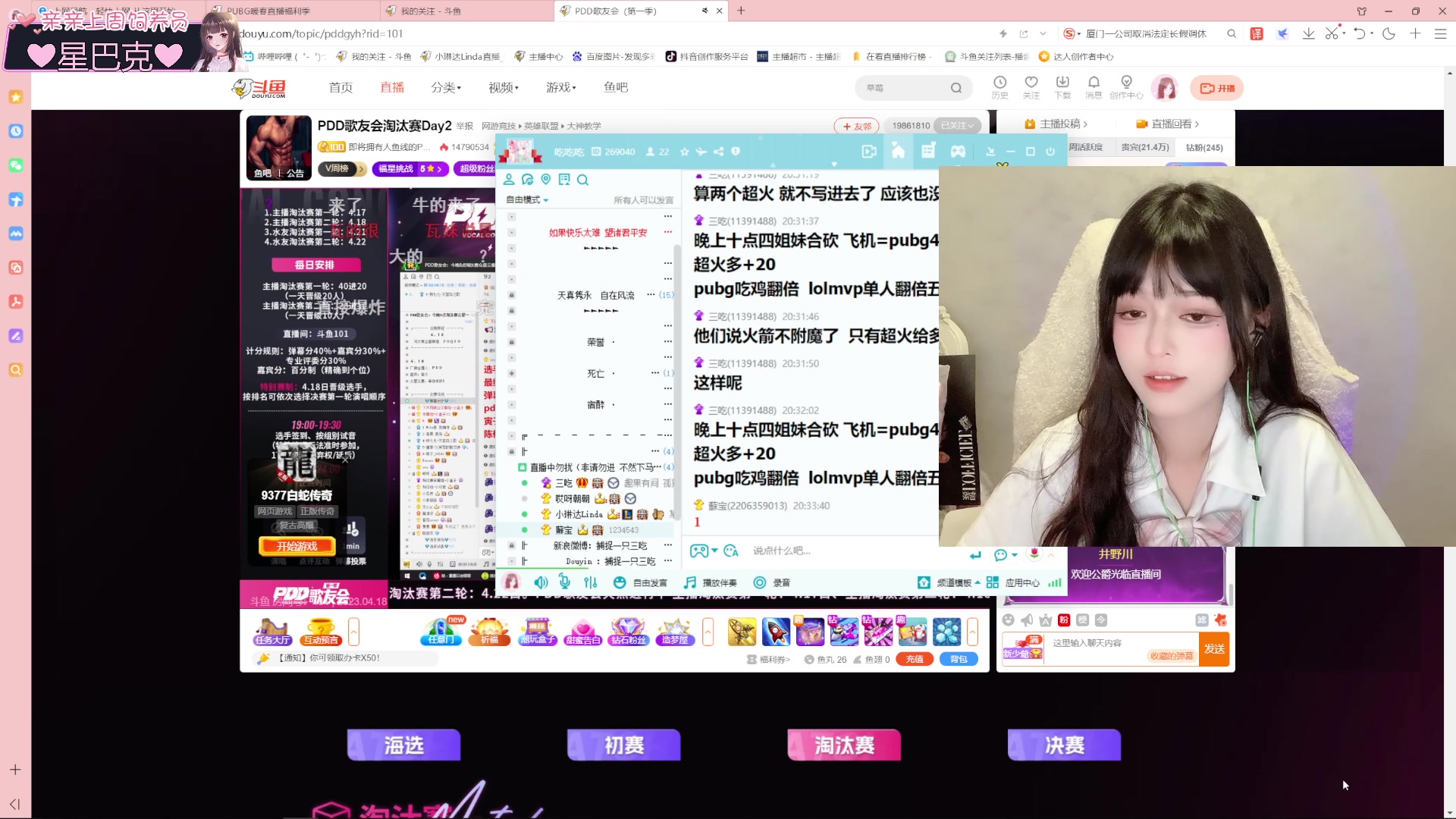This screenshot has height=819, width=1456.
Task: Click the 发送 send button in chat
Action: (1214, 649)
